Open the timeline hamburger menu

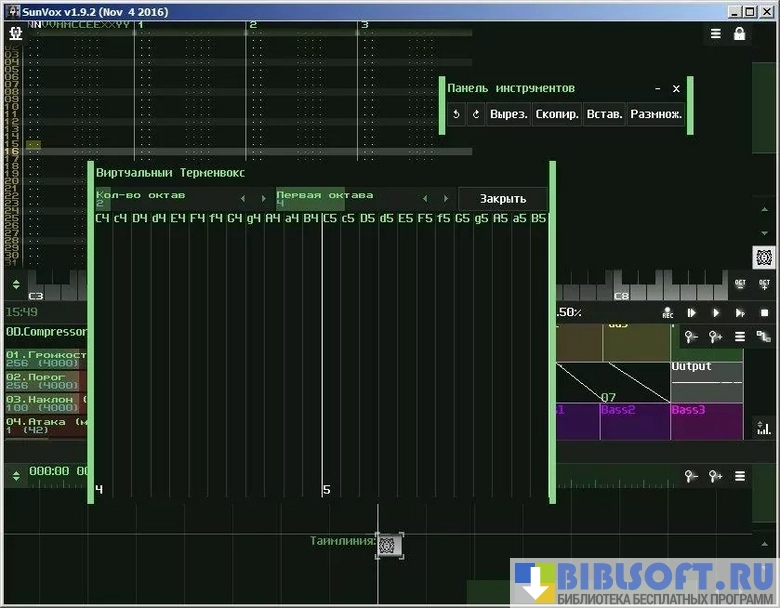[x=740, y=477]
